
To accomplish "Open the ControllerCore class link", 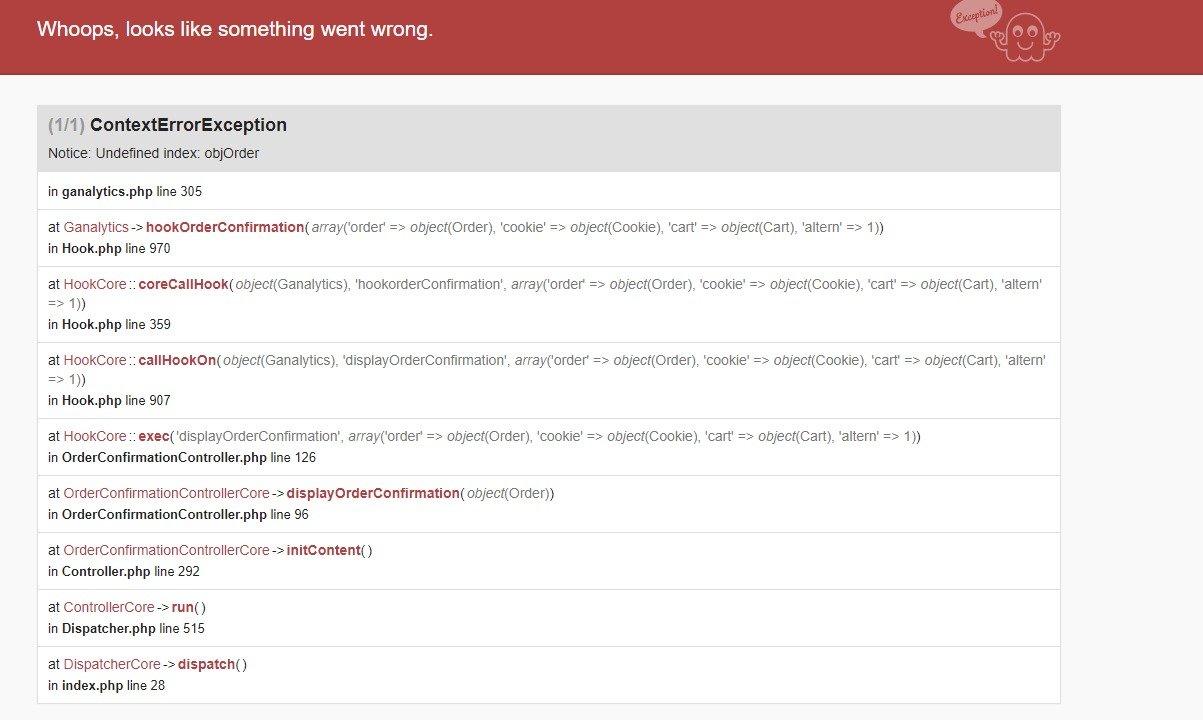I will 109,607.
